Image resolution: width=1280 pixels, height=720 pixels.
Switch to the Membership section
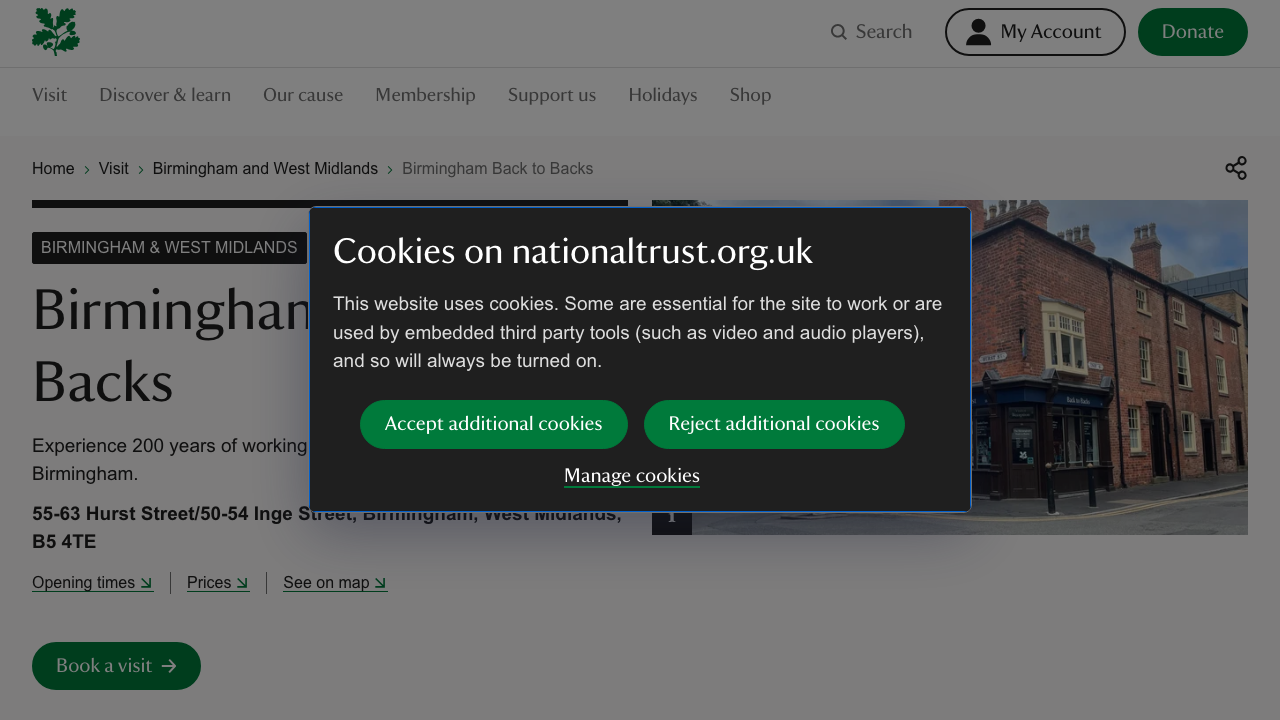pyautogui.click(x=425, y=95)
